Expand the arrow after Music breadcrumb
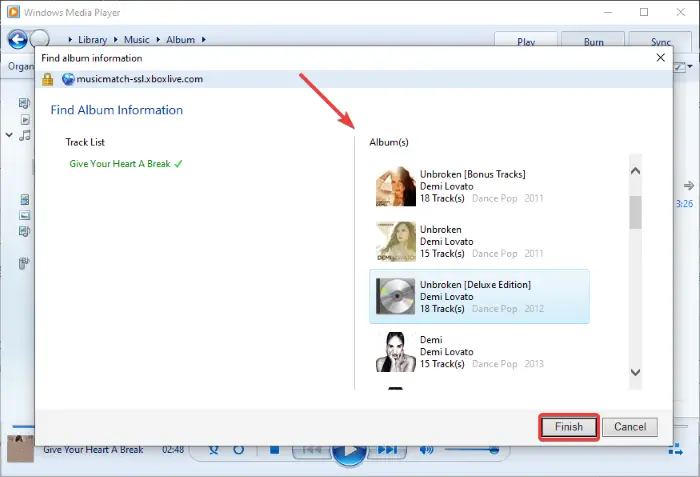700x477 pixels. click(x=158, y=40)
